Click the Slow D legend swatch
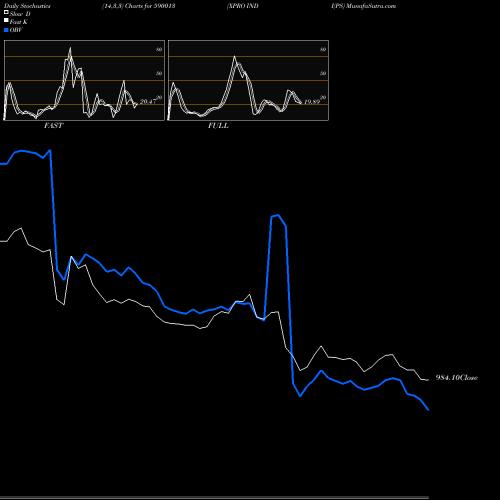Image resolution: width=500 pixels, height=500 pixels. 6,12
